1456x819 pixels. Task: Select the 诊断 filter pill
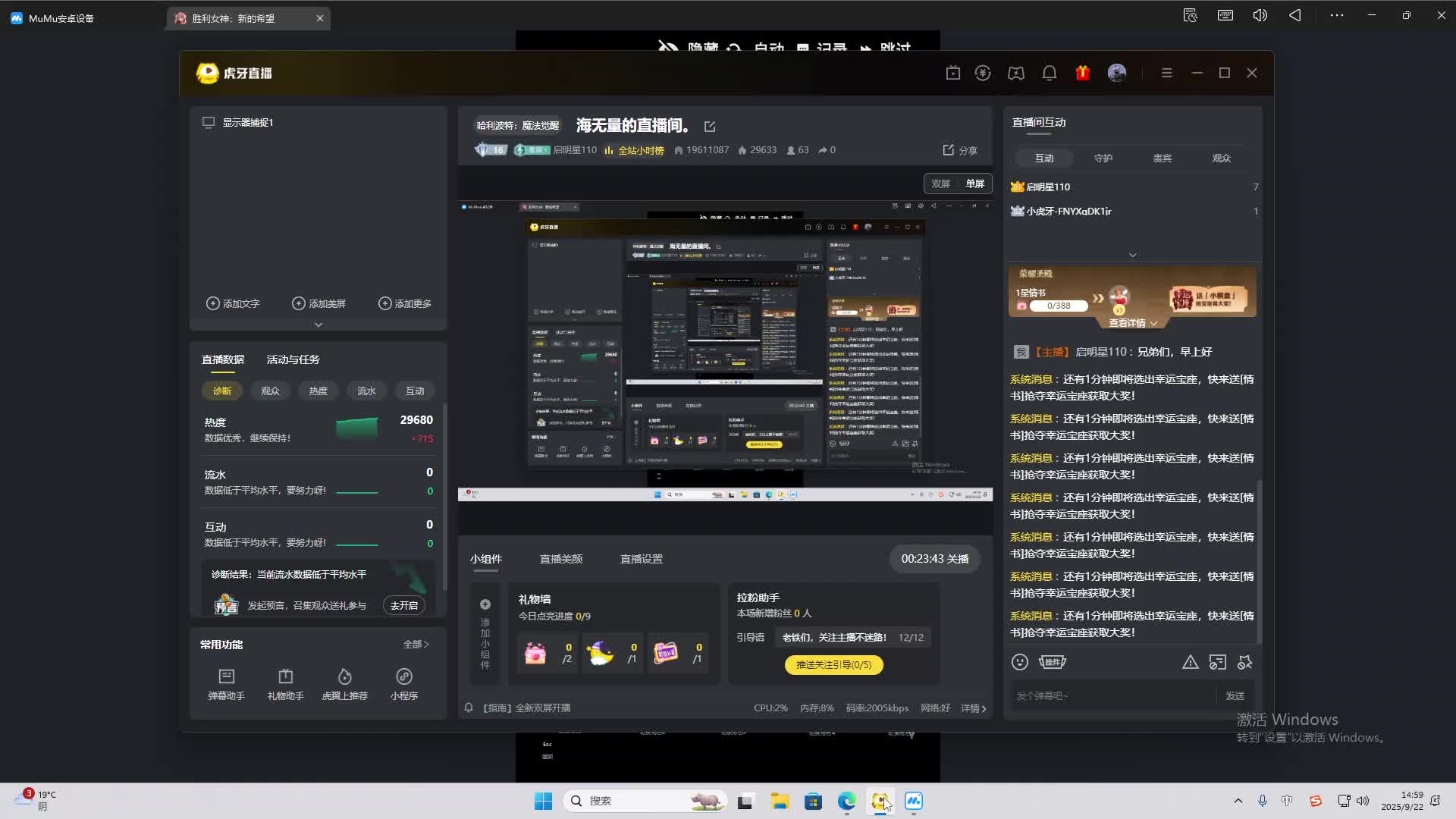pos(222,391)
